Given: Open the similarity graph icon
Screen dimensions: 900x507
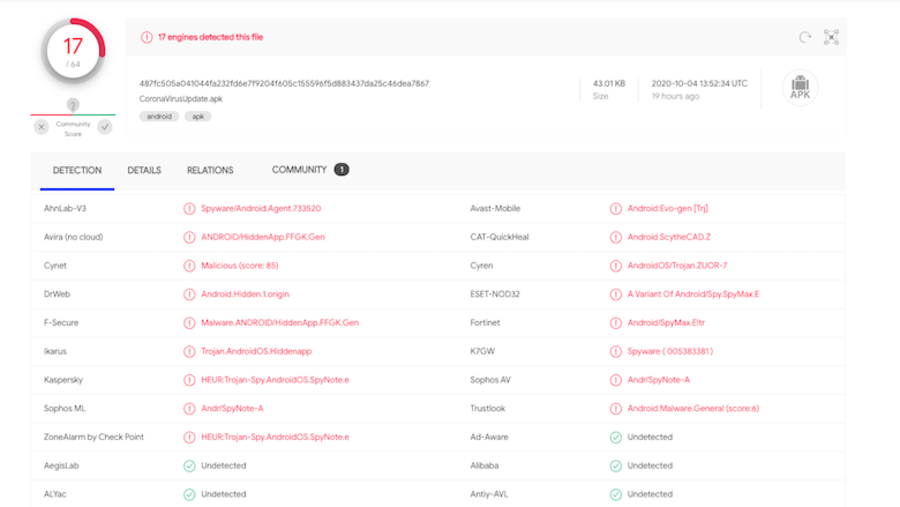Looking at the screenshot, I should [x=831, y=37].
